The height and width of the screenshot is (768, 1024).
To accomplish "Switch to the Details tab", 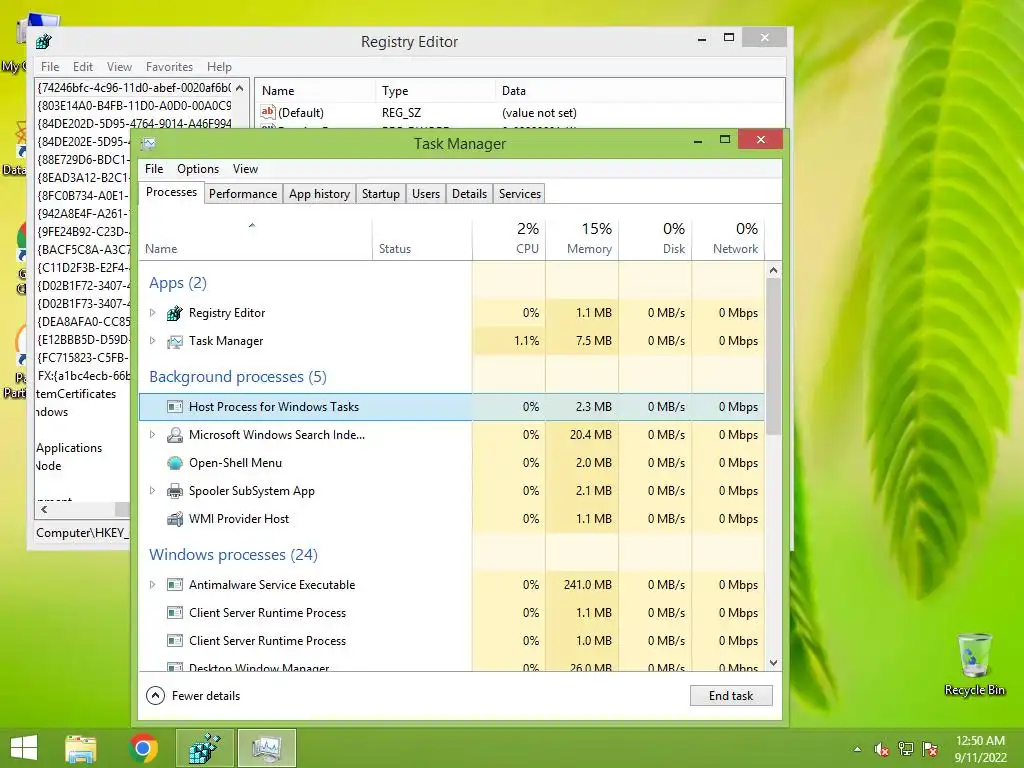I will pos(470,194).
